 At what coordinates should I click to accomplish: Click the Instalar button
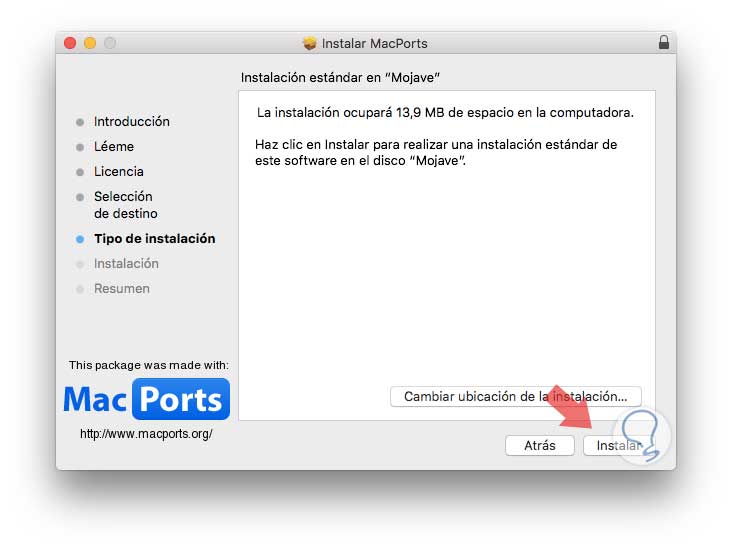(x=619, y=445)
